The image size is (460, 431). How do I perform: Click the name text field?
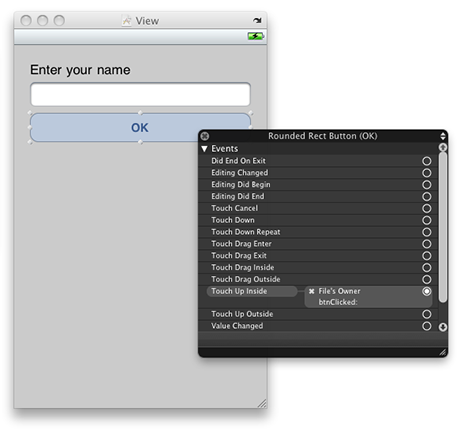(x=140, y=94)
